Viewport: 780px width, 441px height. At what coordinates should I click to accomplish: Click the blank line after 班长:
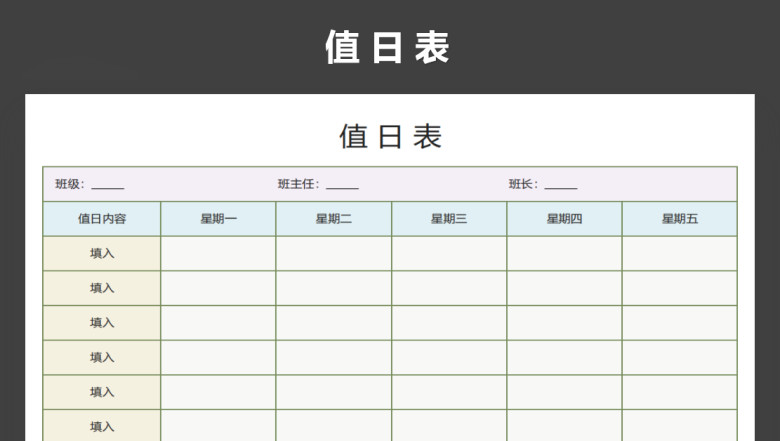pos(561,188)
